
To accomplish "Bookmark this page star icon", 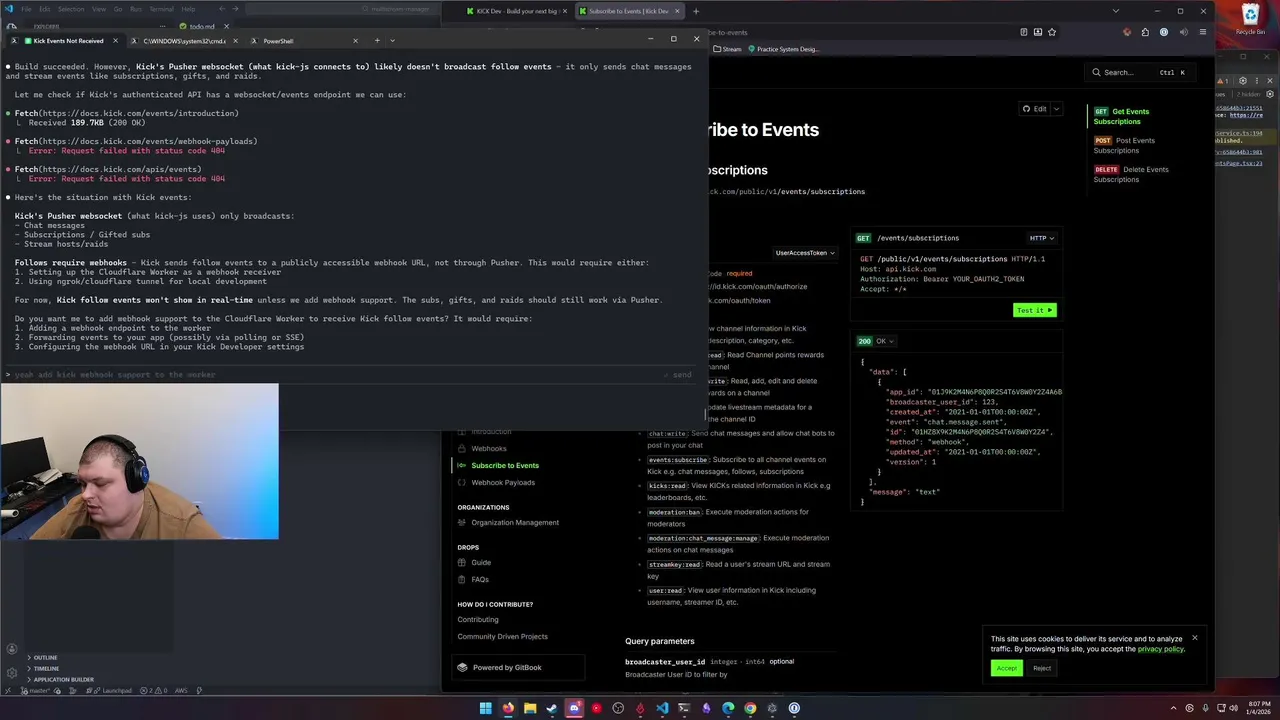I will (1052, 32).
